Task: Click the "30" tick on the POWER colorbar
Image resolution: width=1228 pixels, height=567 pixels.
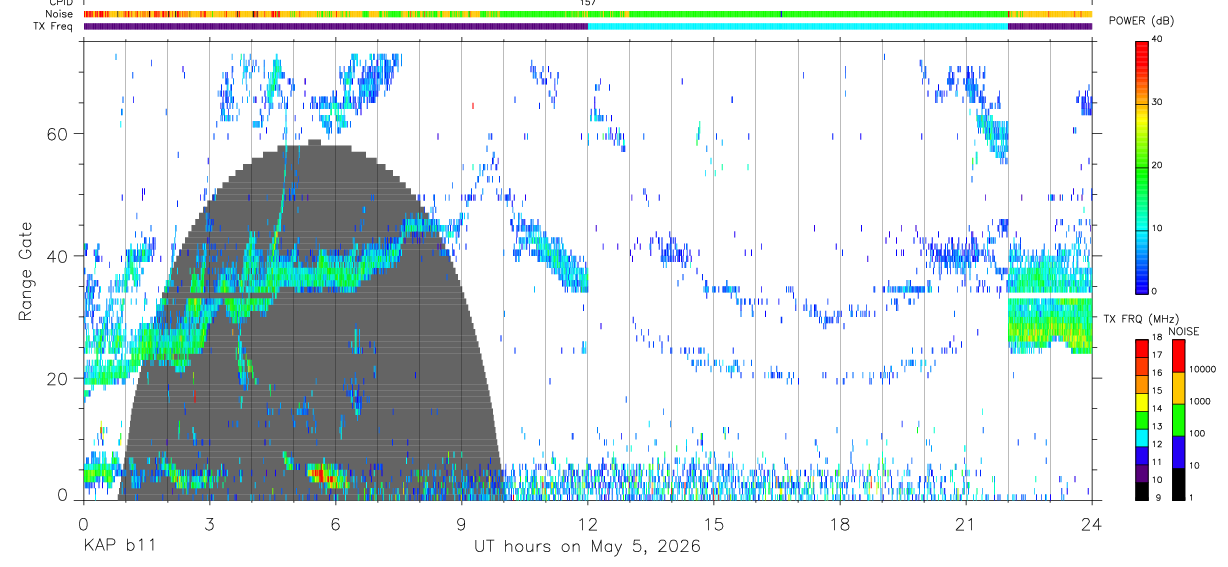Action: pos(1158,103)
